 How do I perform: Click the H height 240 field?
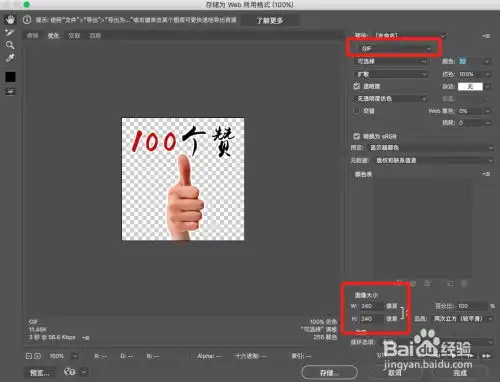372,319
